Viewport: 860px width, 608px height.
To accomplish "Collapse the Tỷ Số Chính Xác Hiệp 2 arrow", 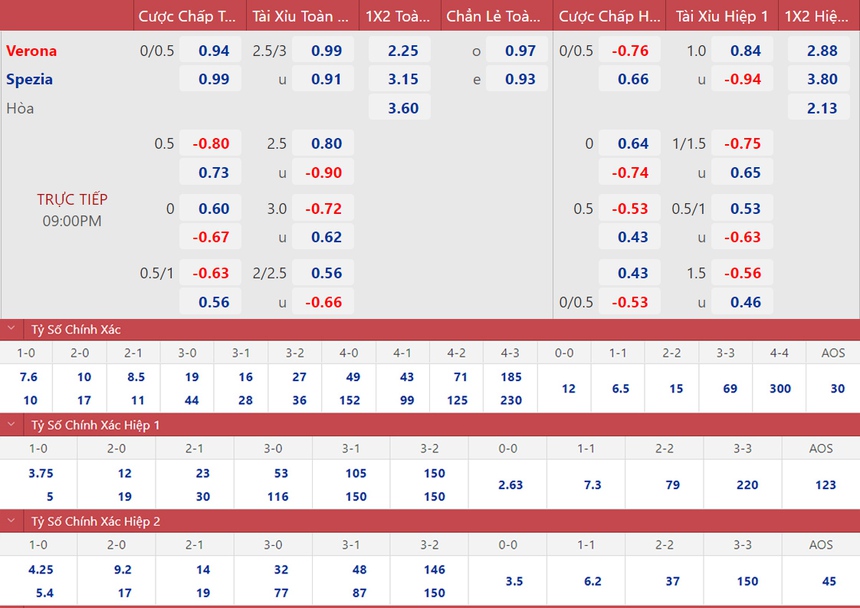I will pyautogui.click(x=11, y=521).
